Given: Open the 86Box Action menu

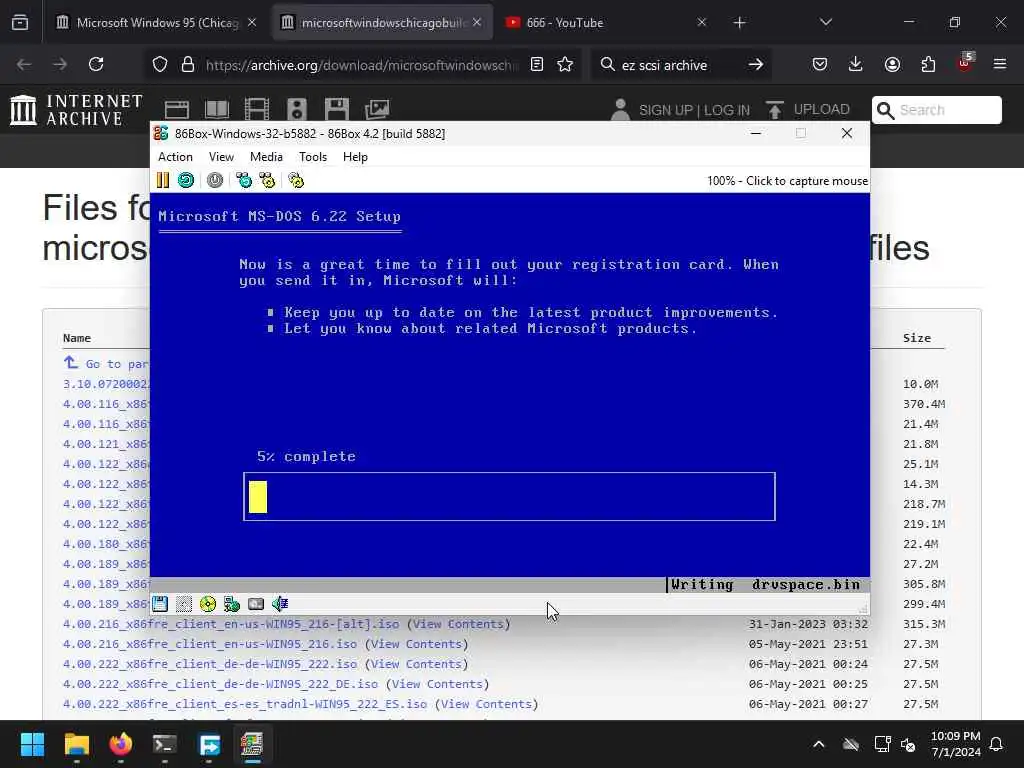Looking at the screenshot, I should pos(175,157).
